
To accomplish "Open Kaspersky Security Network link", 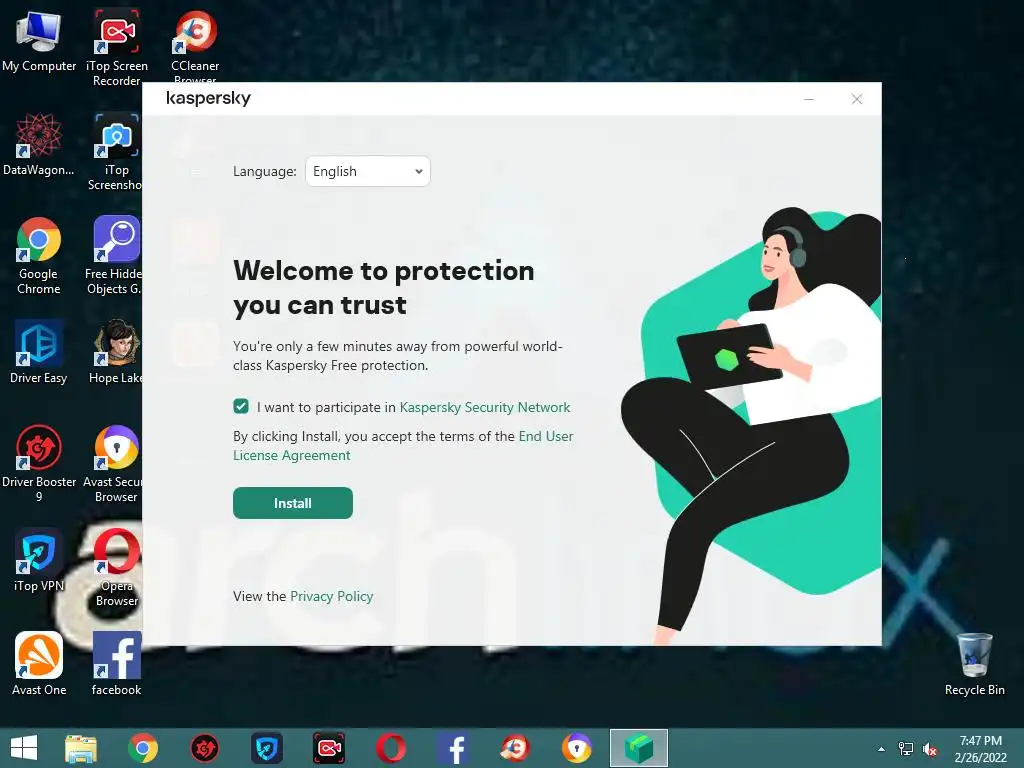I will tap(485, 407).
